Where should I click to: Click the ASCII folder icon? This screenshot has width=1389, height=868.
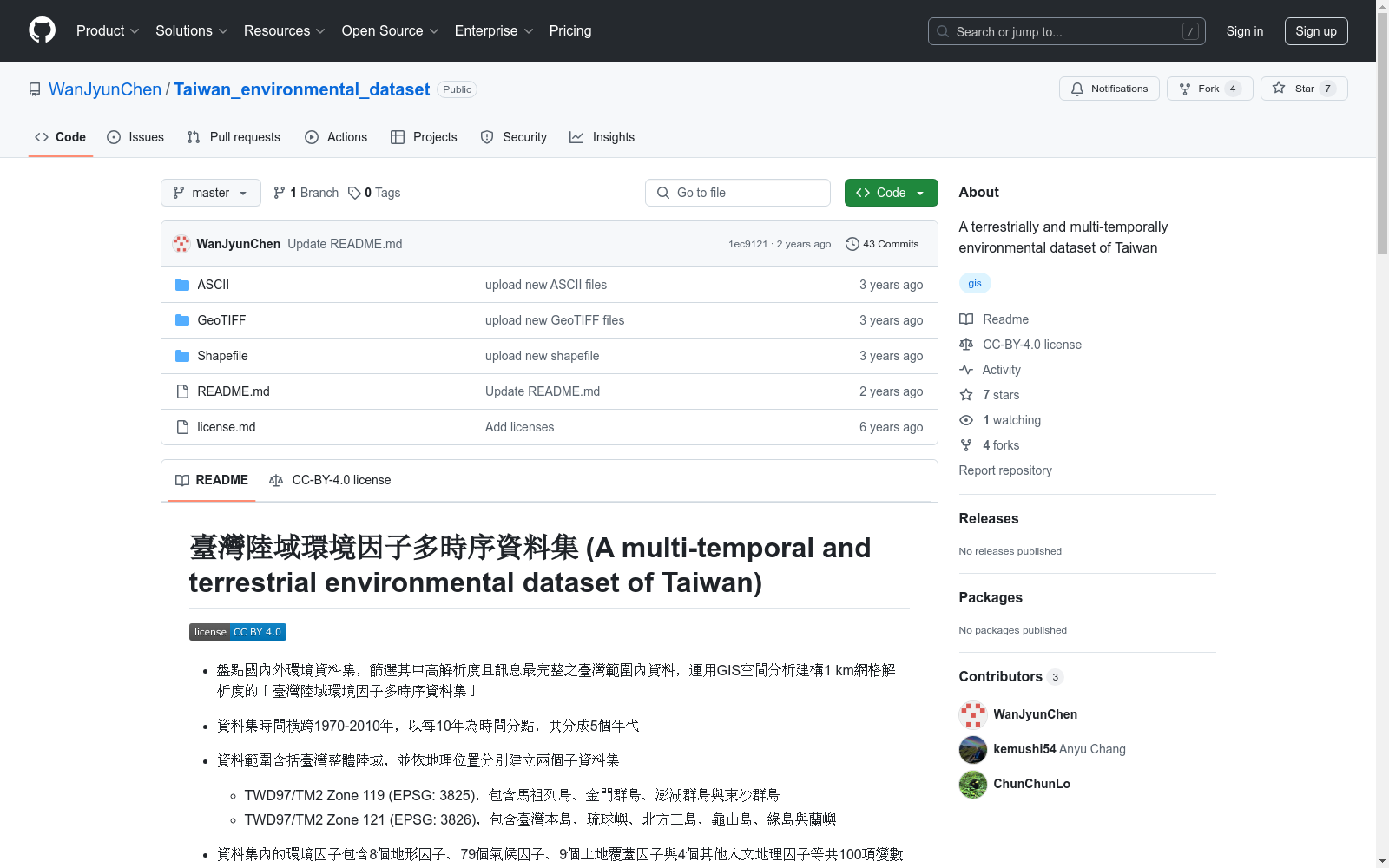(182, 285)
